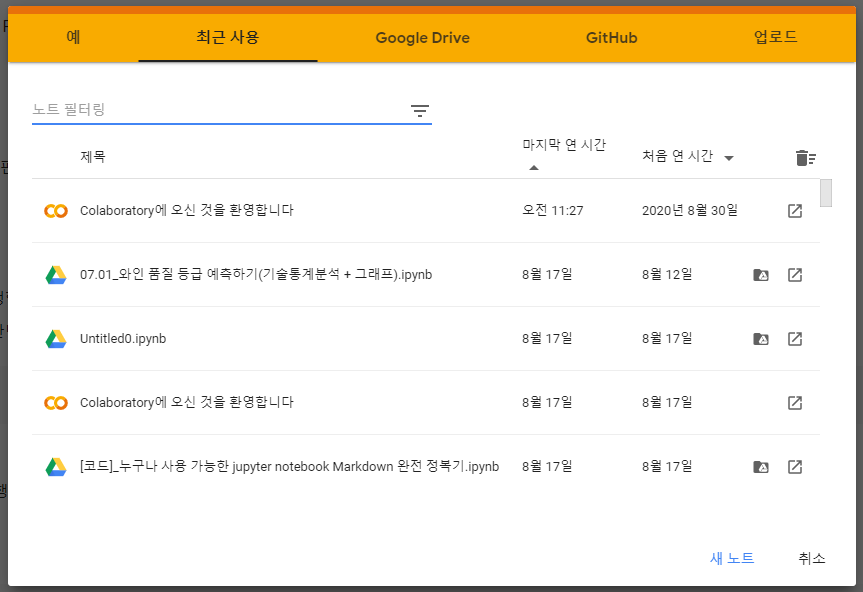Click the 새 노트 button
The width and height of the screenshot is (863, 592).
click(731, 558)
